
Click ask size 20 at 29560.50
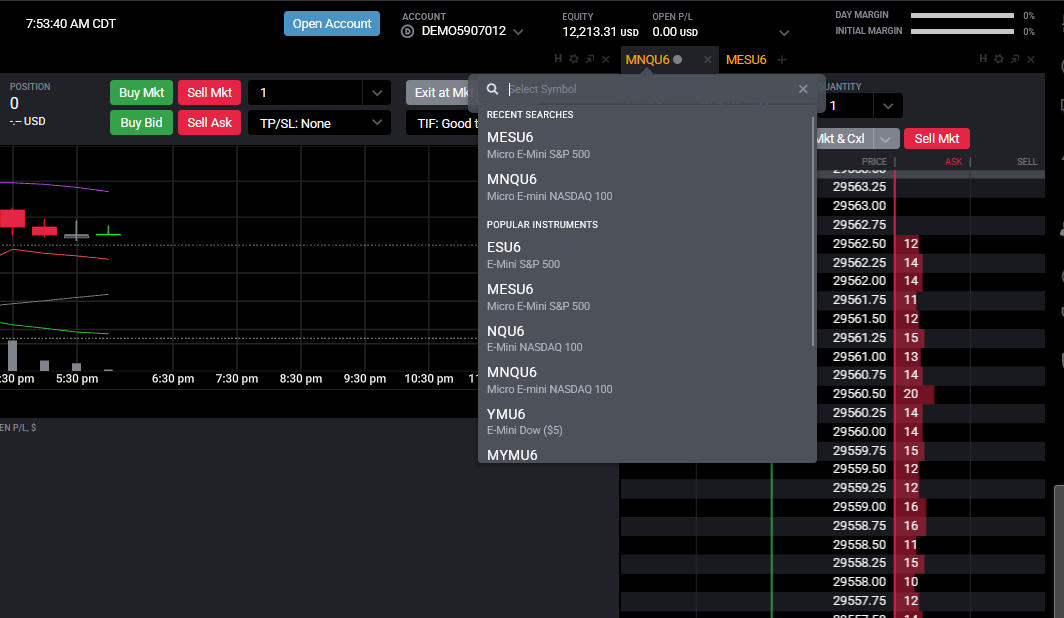(911, 393)
